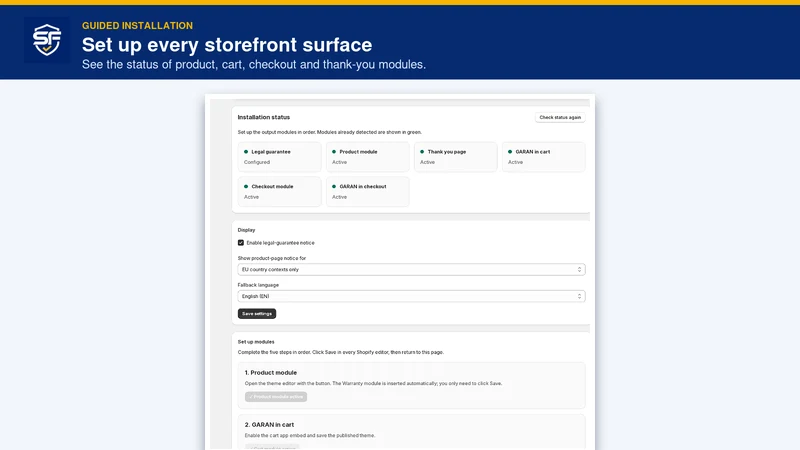This screenshot has width=800, height=450.
Task: Click the Product module active button
Action: [x=276, y=396]
